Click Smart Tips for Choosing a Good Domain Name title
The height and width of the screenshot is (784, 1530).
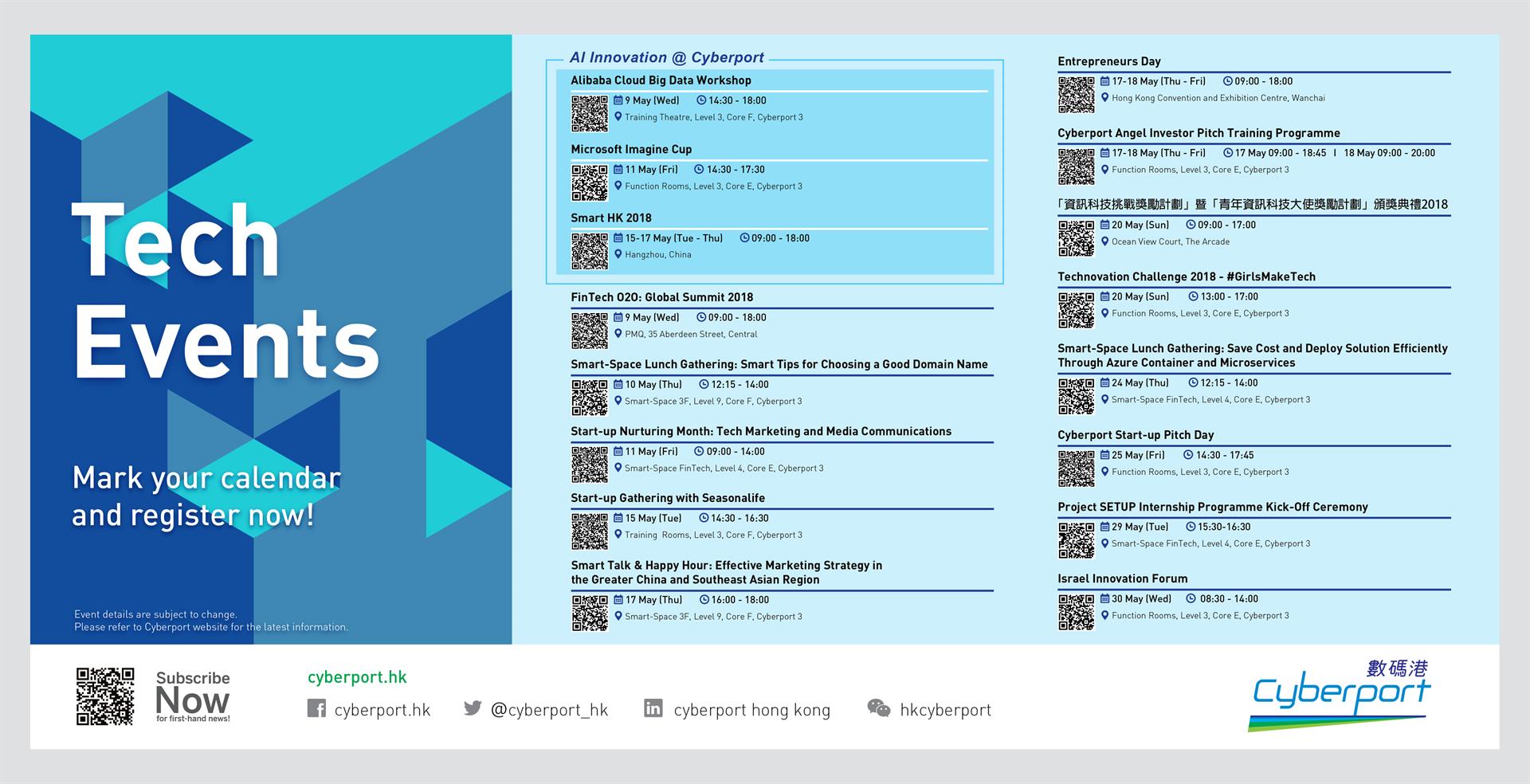[779, 364]
